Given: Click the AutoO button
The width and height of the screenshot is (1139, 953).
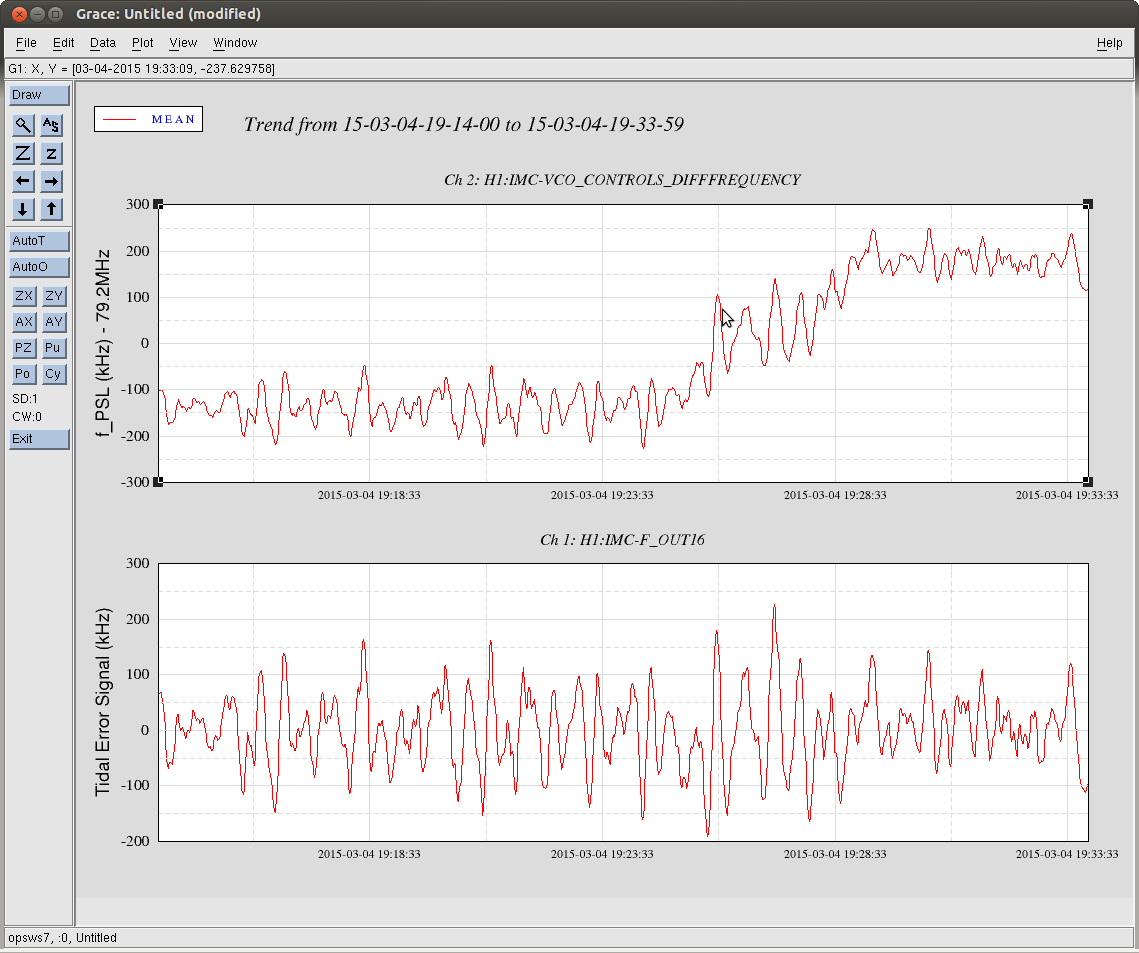Looking at the screenshot, I should (39, 267).
